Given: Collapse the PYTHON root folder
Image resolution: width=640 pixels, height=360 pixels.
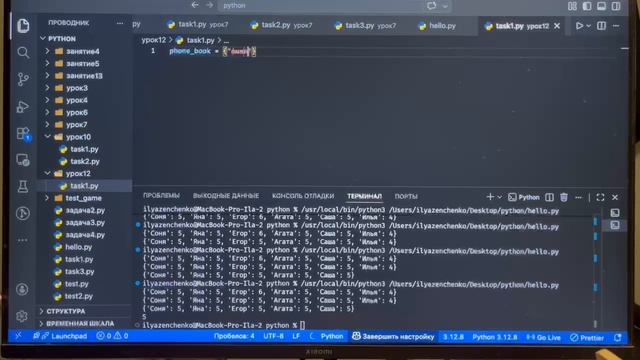Looking at the screenshot, I should click(62, 39).
